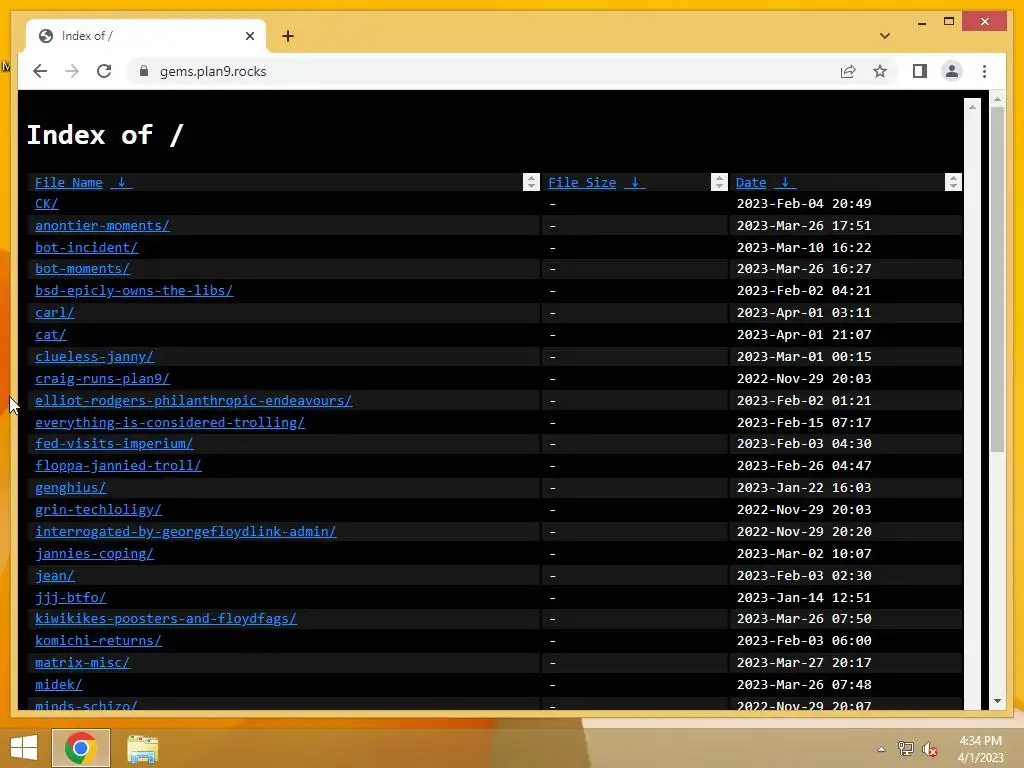Click the outer vertical scrollbar thumb
Viewport: 1024px width, 768px height.
click(x=997, y=280)
